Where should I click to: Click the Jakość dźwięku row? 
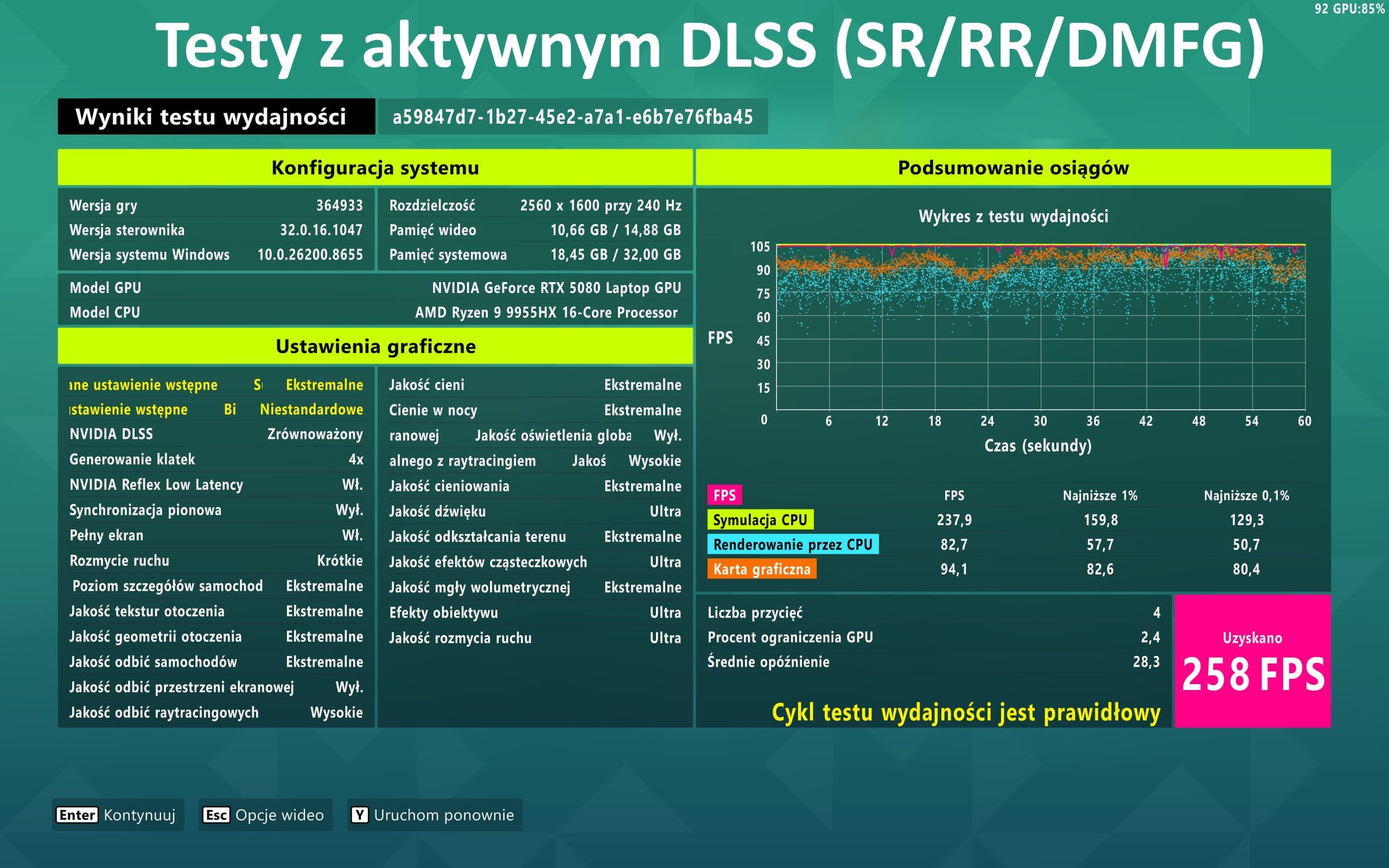pos(535,511)
